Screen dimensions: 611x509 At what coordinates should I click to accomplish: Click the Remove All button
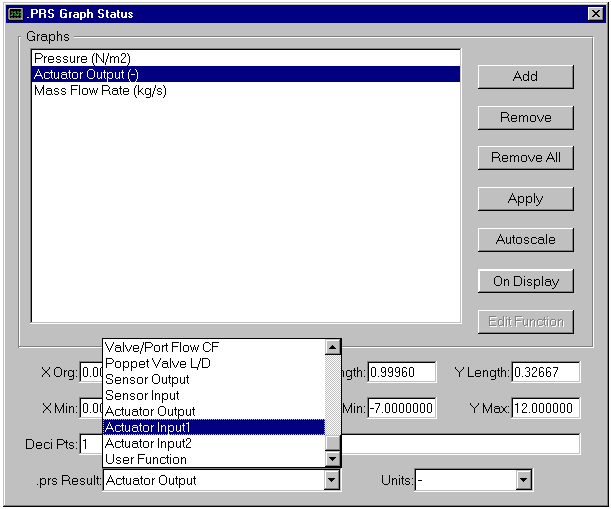click(x=525, y=157)
